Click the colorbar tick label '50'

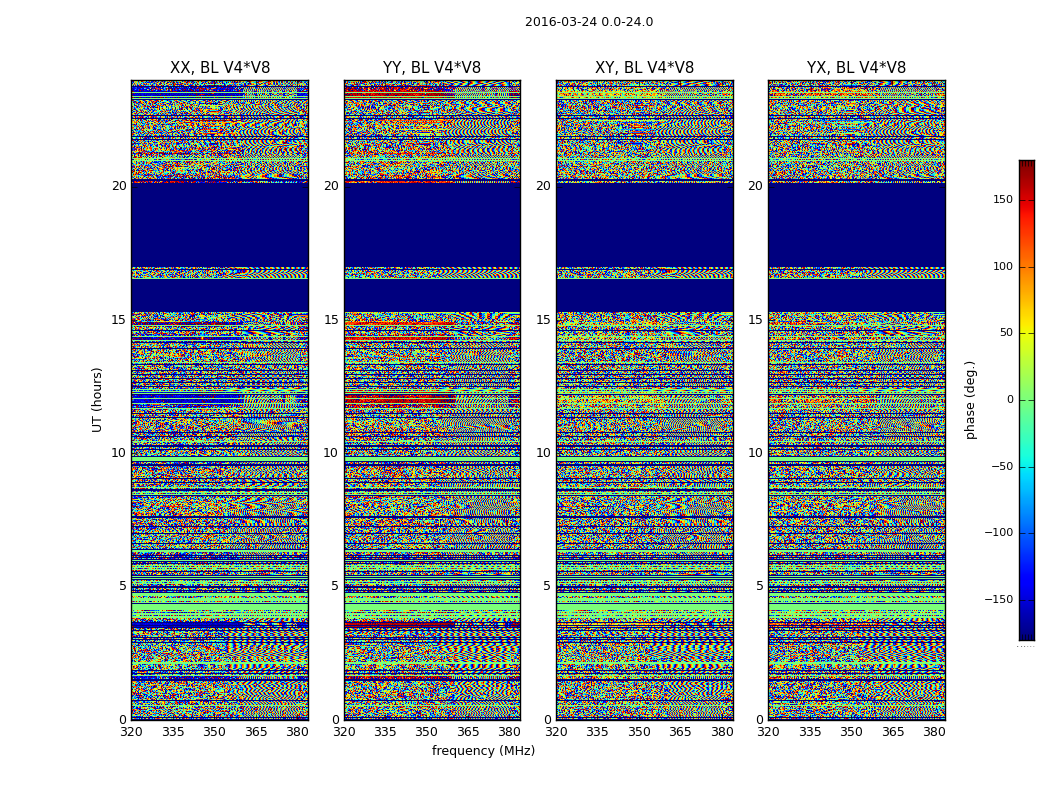[x=1006, y=333]
